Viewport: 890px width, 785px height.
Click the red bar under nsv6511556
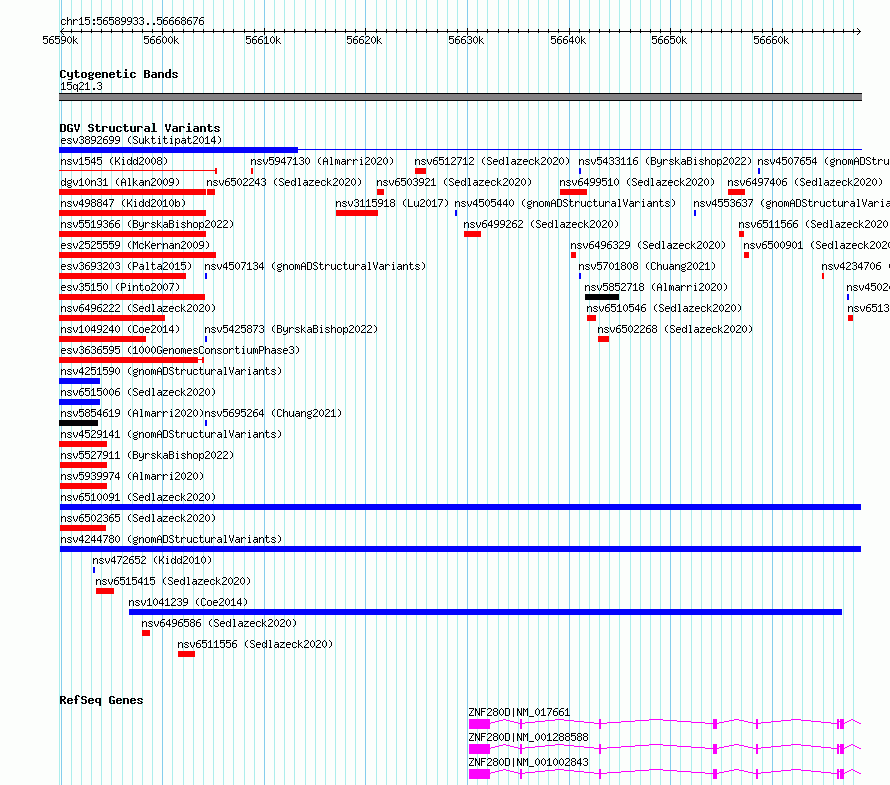186,654
